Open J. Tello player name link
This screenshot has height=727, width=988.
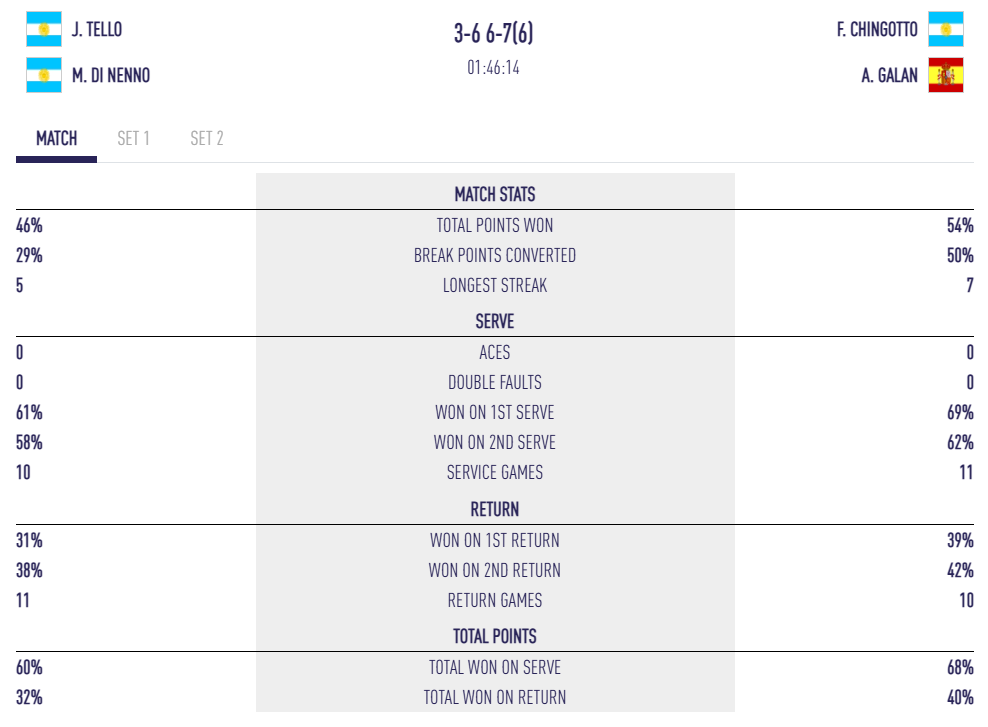click(97, 30)
